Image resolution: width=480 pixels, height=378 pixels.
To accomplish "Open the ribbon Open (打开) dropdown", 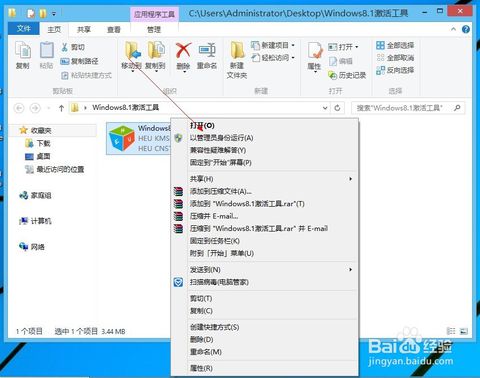I will click(x=343, y=47).
